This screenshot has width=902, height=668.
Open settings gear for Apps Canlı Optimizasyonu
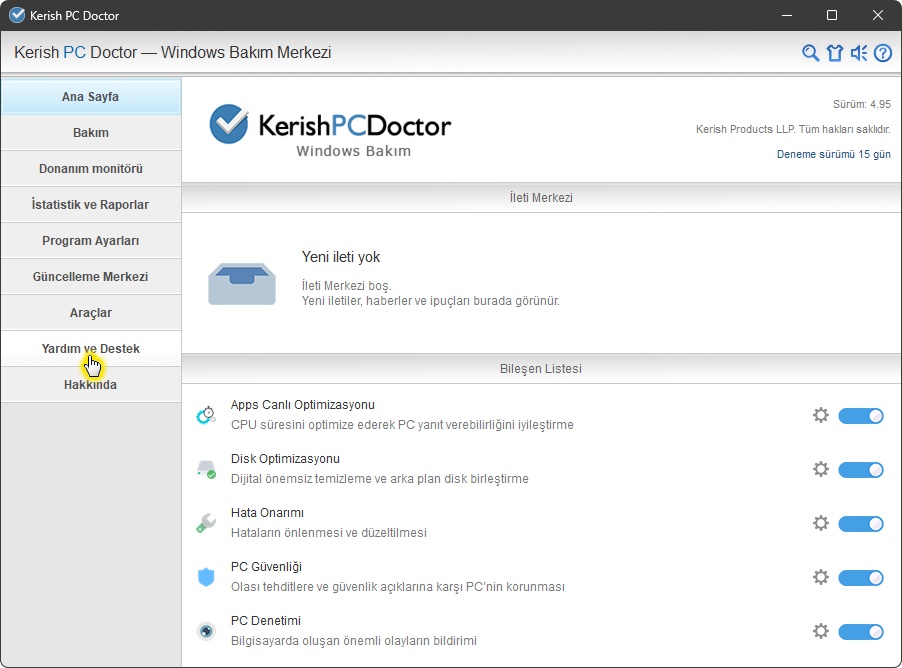tap(821, 415)
